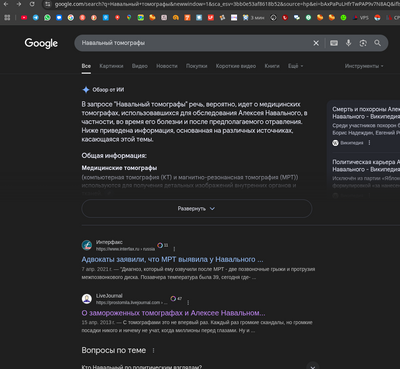
Task: Open 'Смерть и похороны' Wikipedia card
Action: tap(366, 113)
